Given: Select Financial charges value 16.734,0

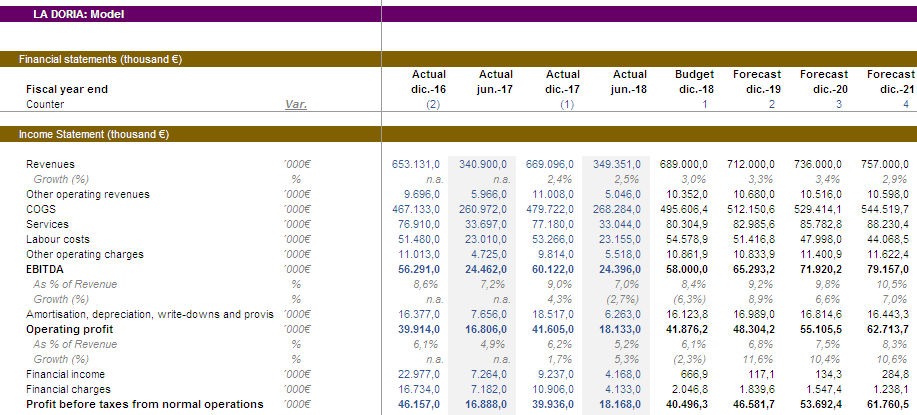Looking at the screenshot, I should [418, 389].
